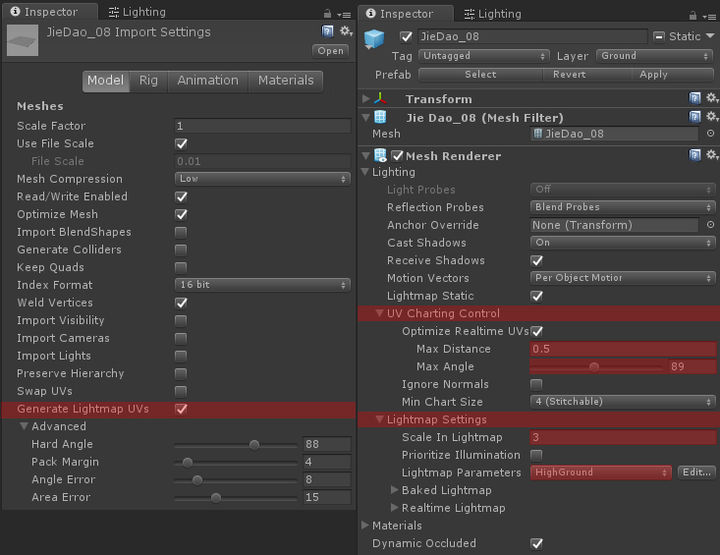Disable Generate Lightmap UVs checkbox
The width and height of the screenshot is (720, 555).
181,409
